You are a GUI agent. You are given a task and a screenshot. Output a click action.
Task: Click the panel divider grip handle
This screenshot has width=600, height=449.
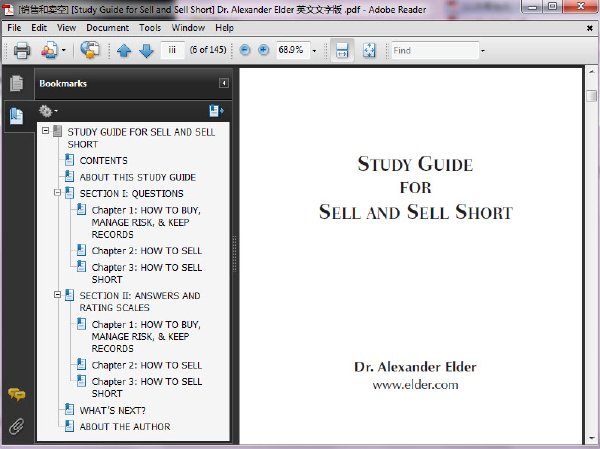[x=235, y=253]
